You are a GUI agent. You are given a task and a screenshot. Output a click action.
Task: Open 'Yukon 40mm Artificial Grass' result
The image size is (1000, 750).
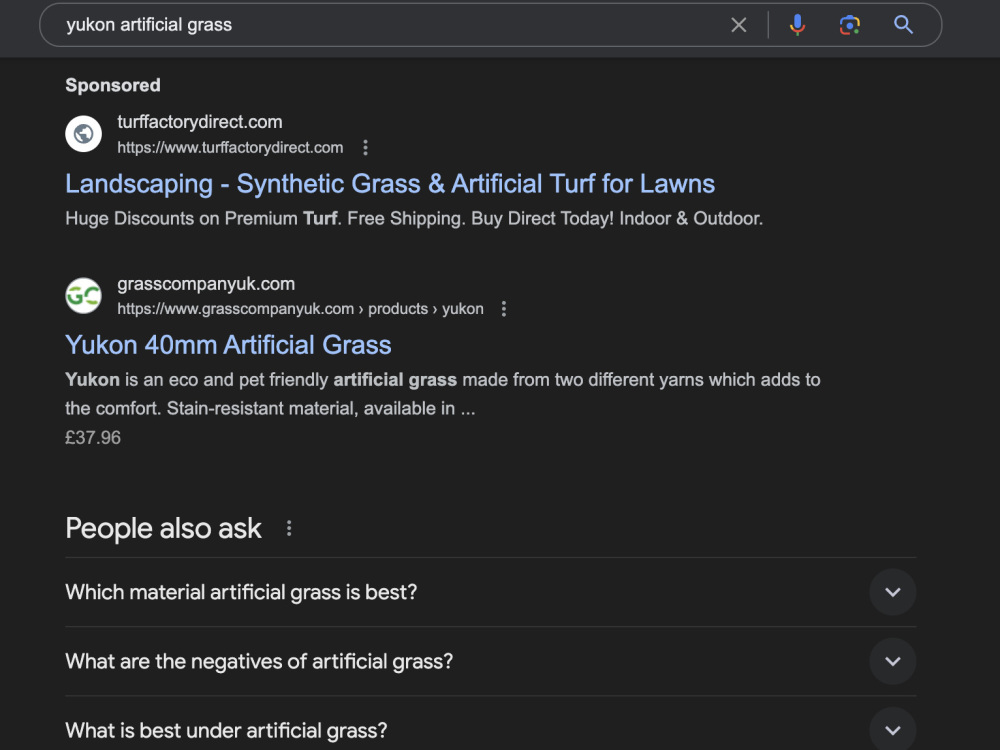click(228, 345)
